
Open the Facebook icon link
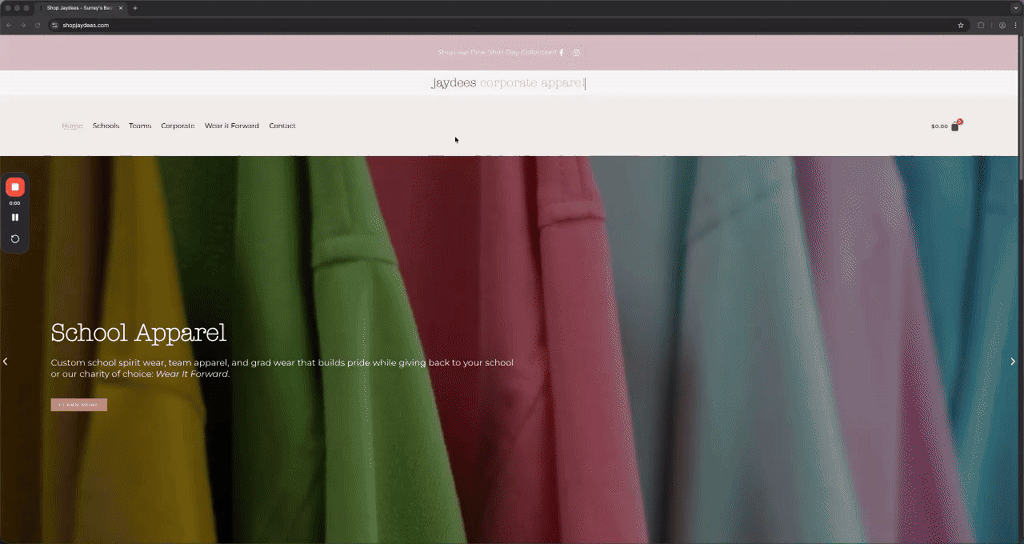point(561,52)
